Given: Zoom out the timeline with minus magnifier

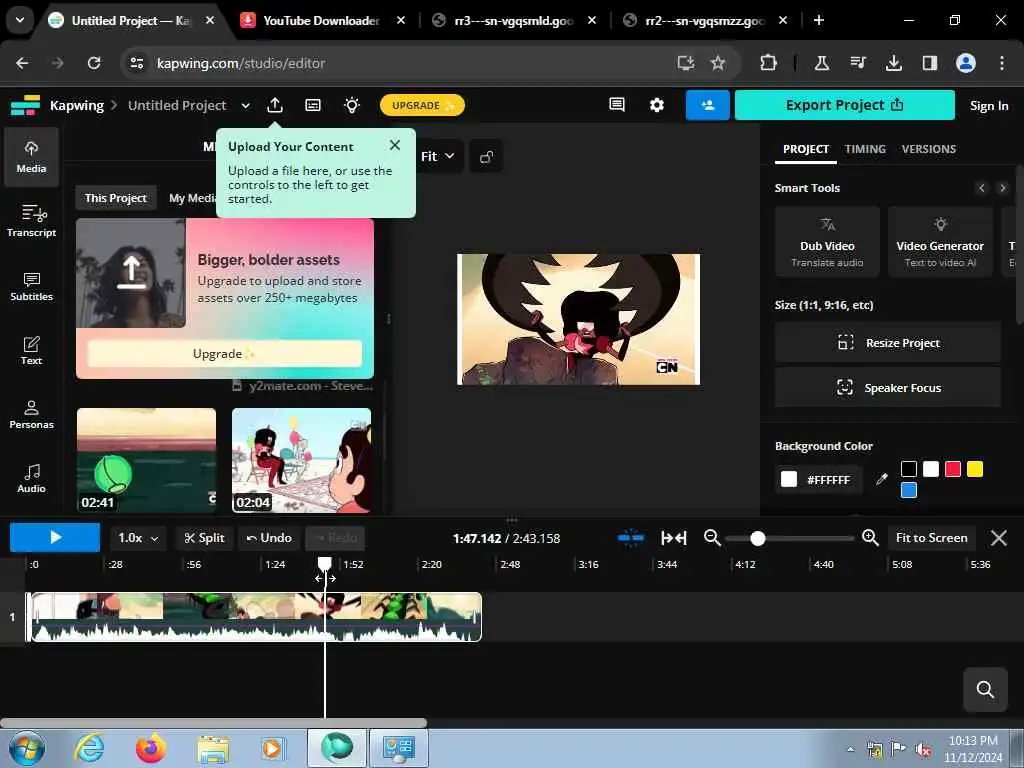Looking at the screenshot, I should (x=712, y=537).
